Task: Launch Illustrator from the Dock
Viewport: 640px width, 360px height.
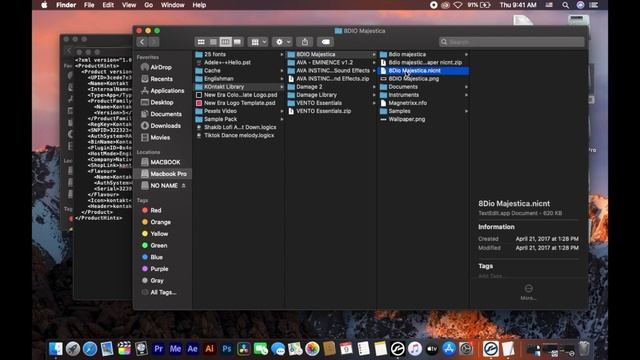Action: pyautogui.click(x=210, y=349)
